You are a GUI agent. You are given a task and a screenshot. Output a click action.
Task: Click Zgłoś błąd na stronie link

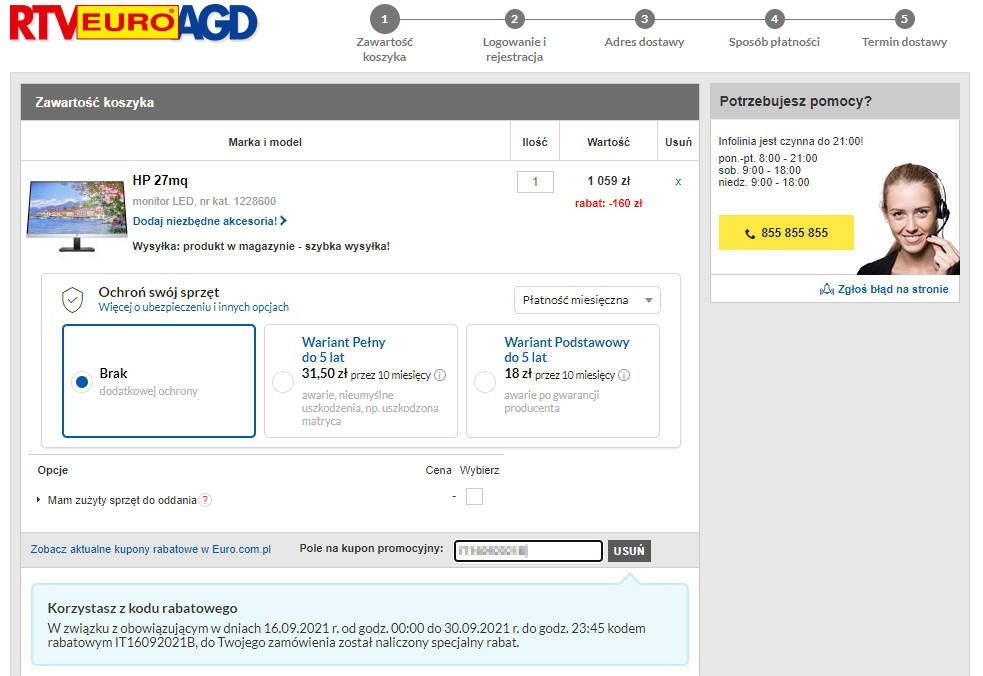(x=893, y=289)
